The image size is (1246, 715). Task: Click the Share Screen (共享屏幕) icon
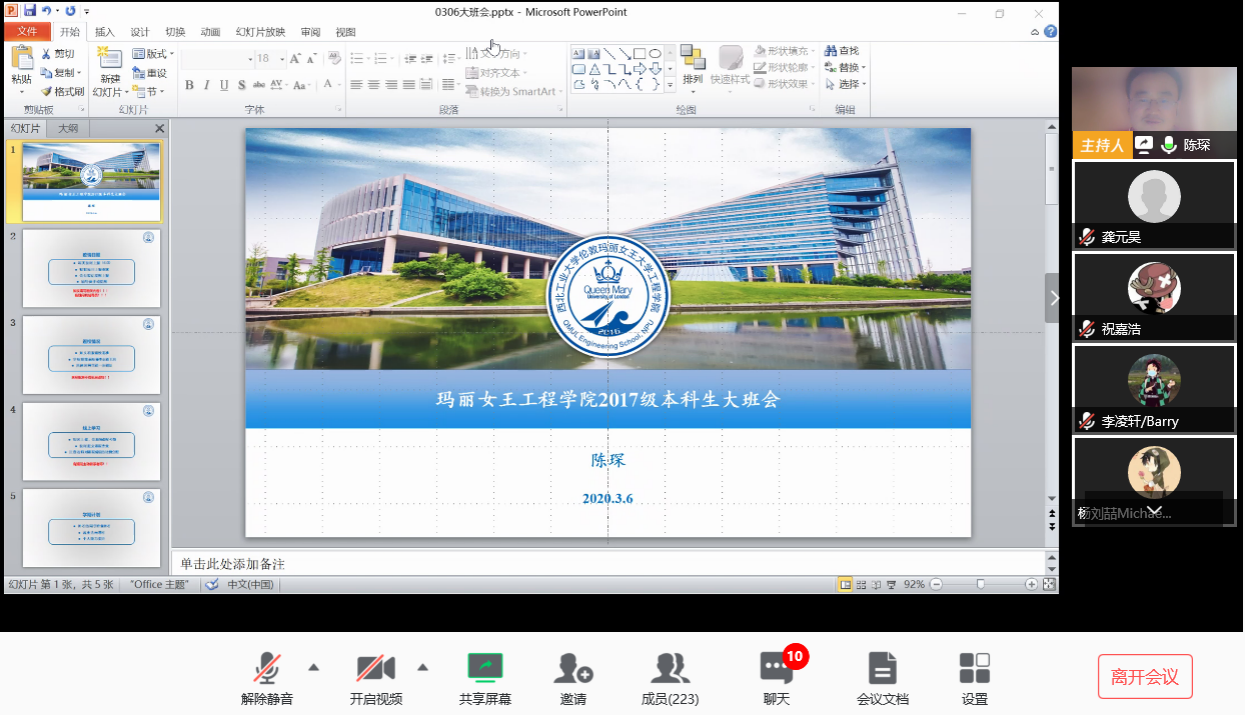pyautogui.click(x=485, y=668)
